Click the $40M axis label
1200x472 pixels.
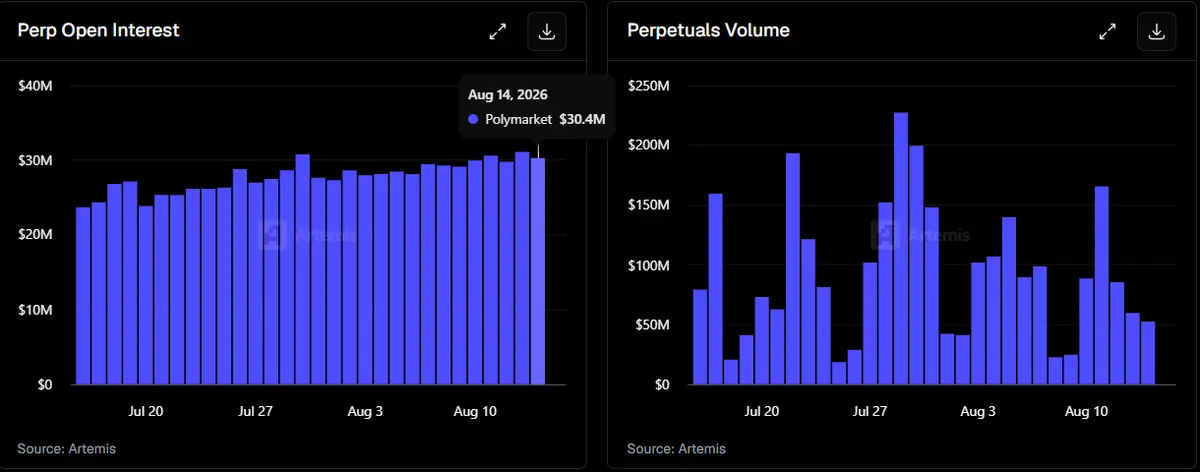point(35,86)
